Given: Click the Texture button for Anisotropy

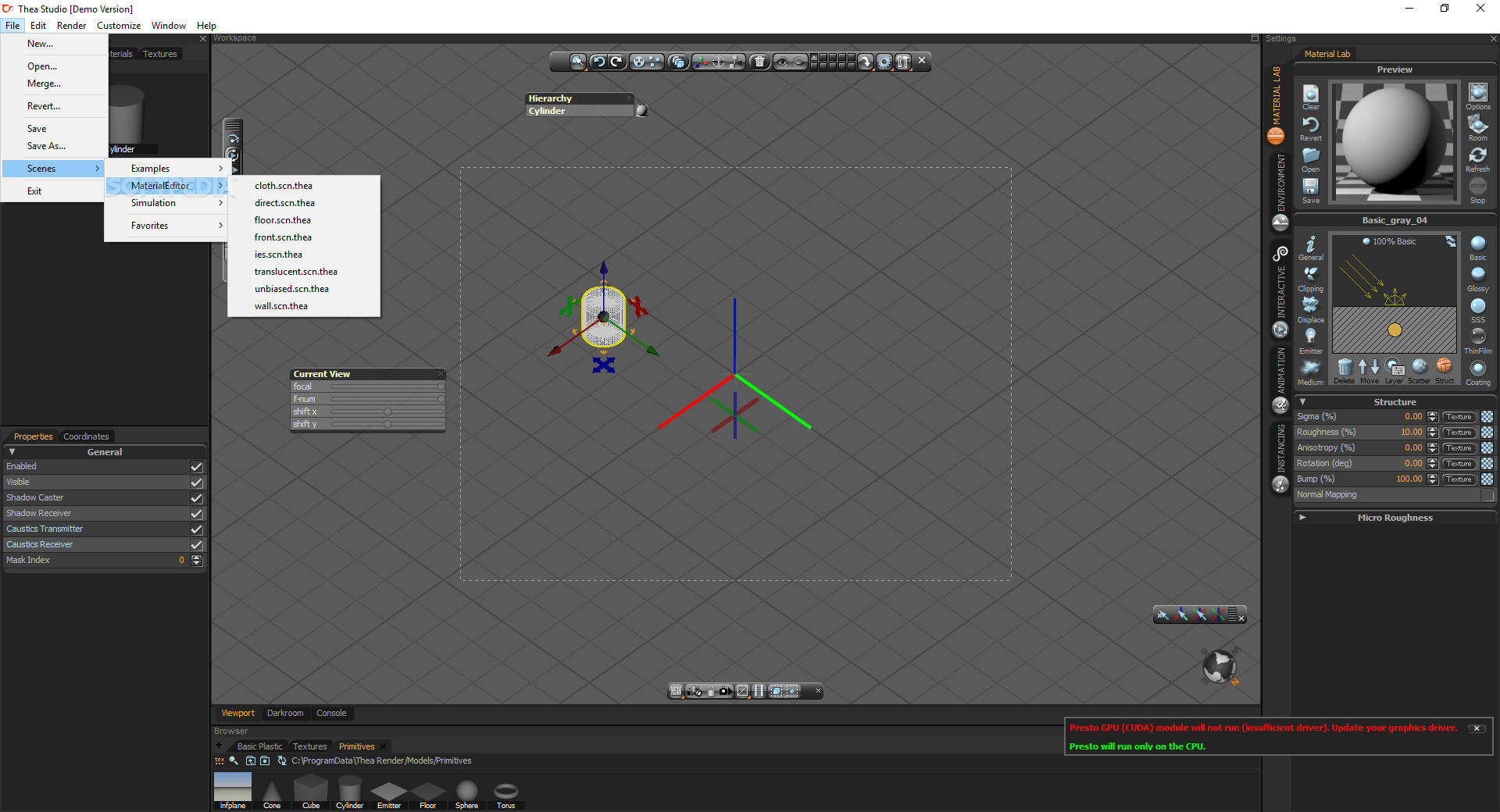Looking at the screenshot, I should point(1459,448).
